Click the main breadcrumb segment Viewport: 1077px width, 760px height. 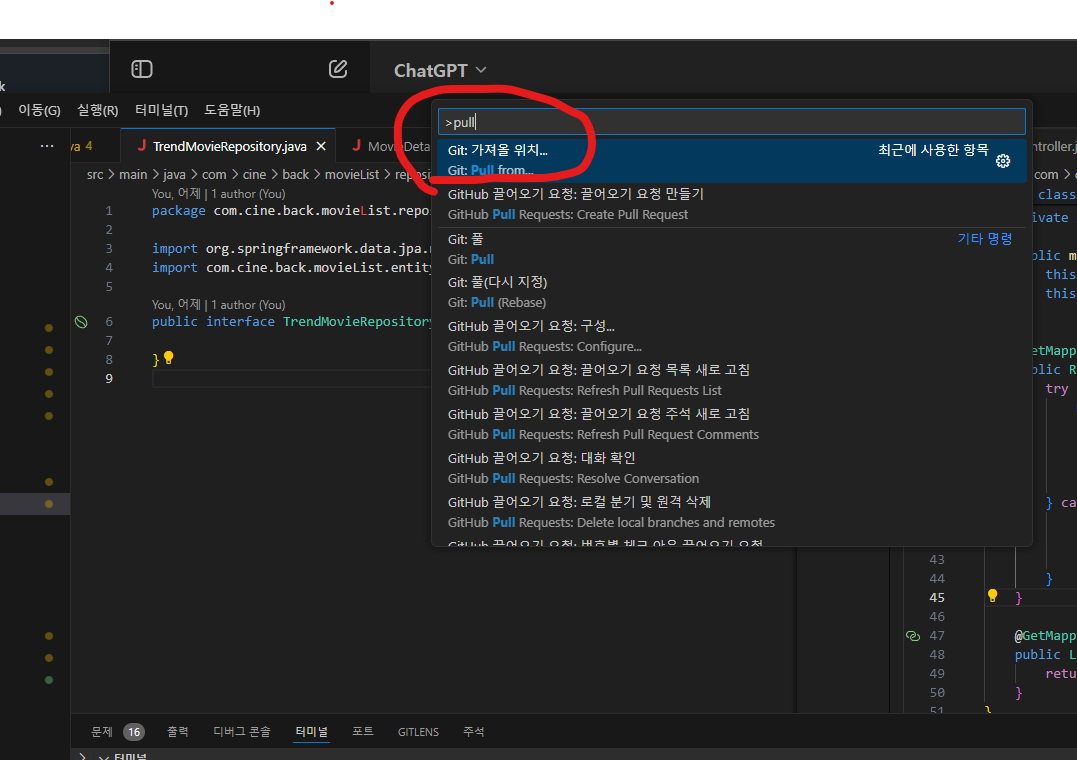[133, 175]
